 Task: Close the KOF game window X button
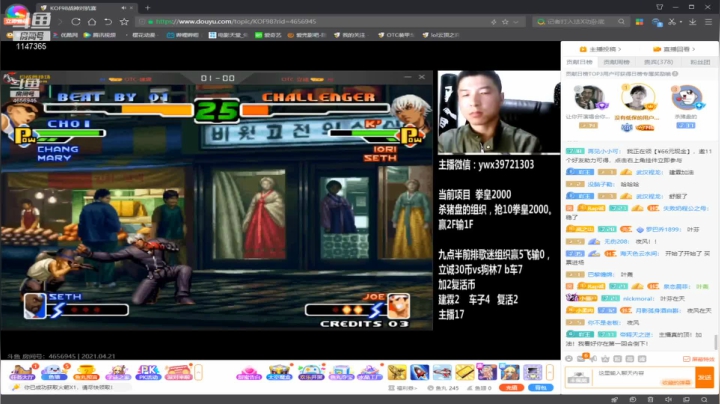(422, 77)
